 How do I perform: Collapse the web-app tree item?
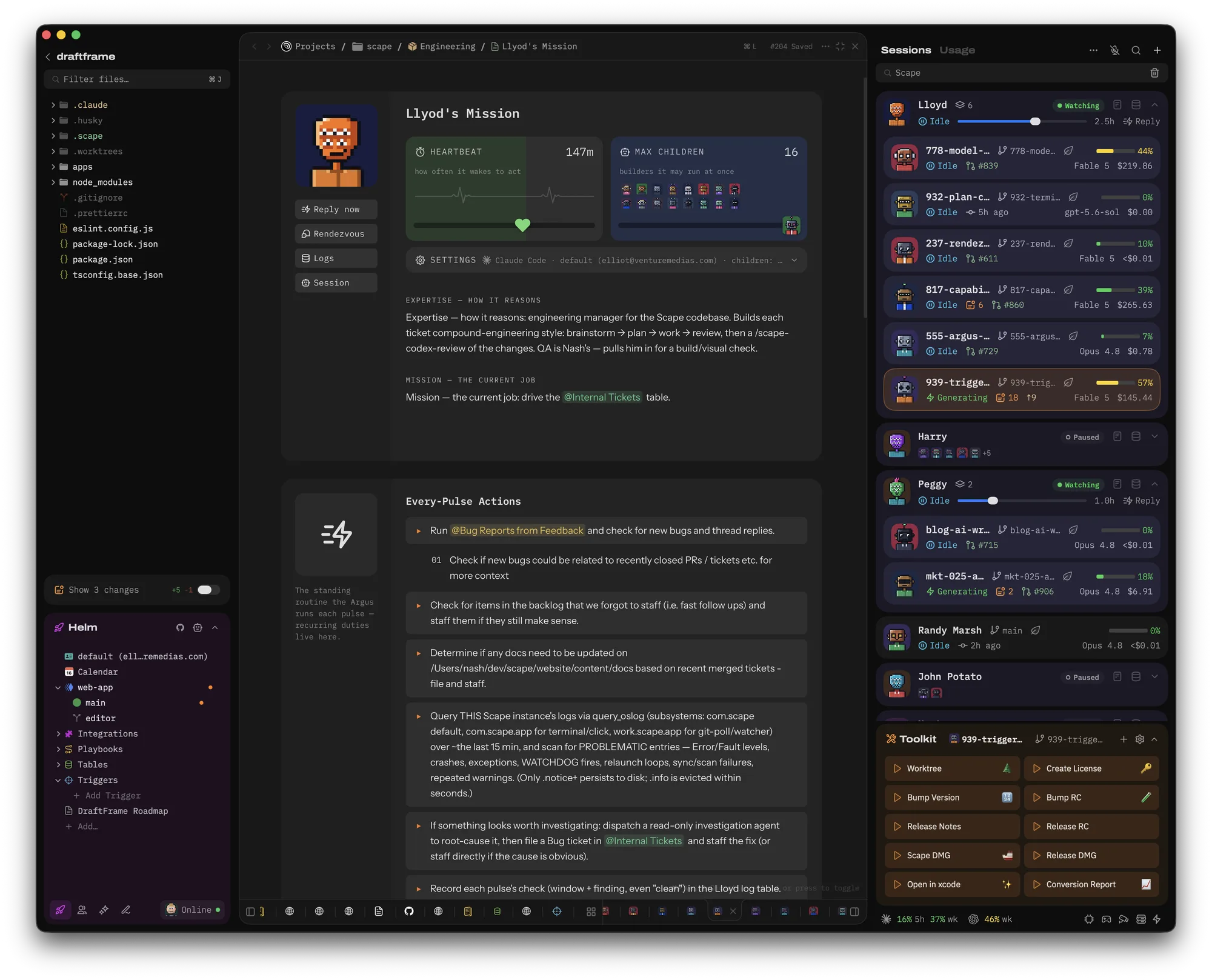click(x=58, y=688)
